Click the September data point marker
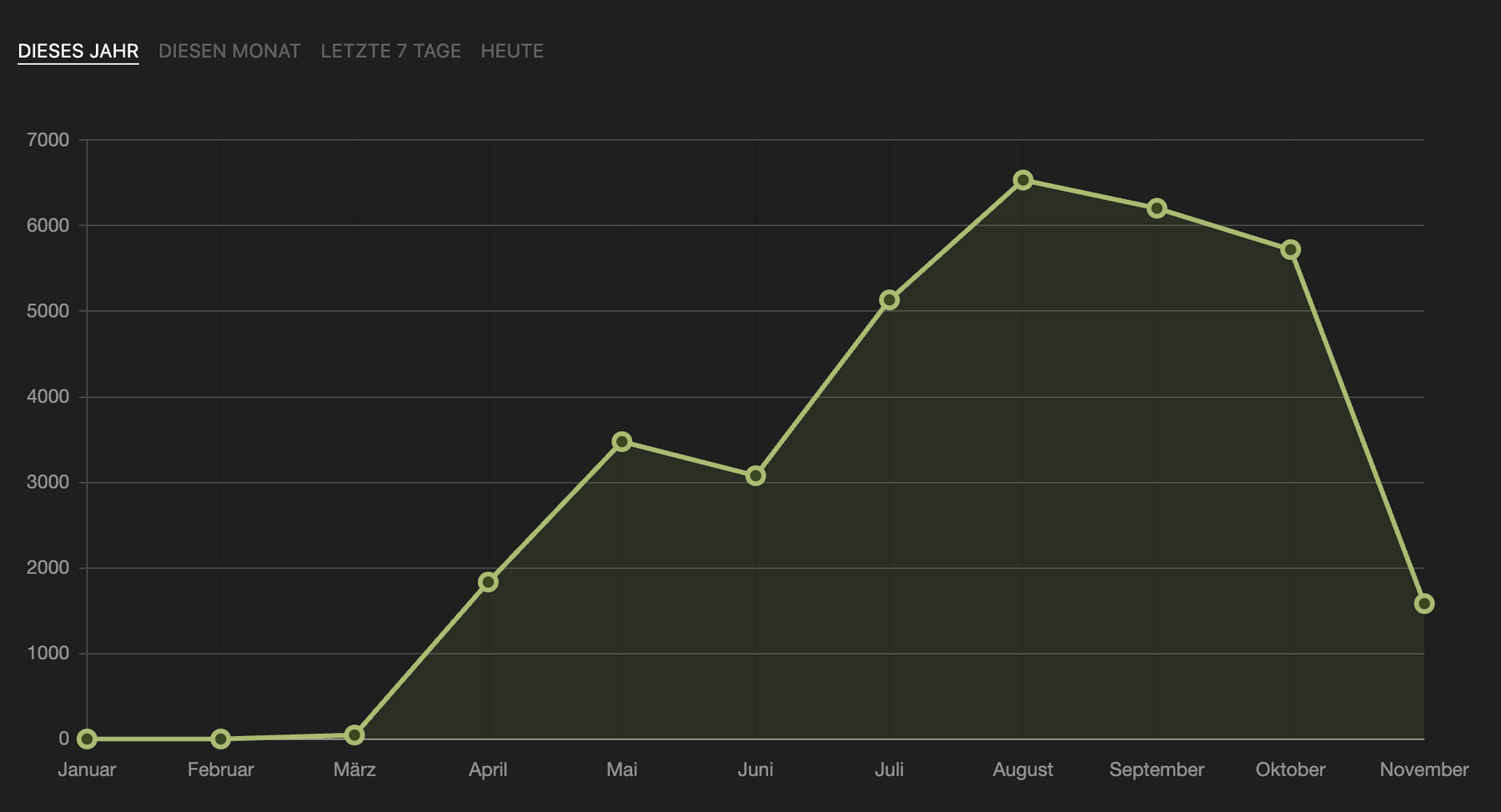The width and height of the screenshot is (1501, 812). (1157, 208)
